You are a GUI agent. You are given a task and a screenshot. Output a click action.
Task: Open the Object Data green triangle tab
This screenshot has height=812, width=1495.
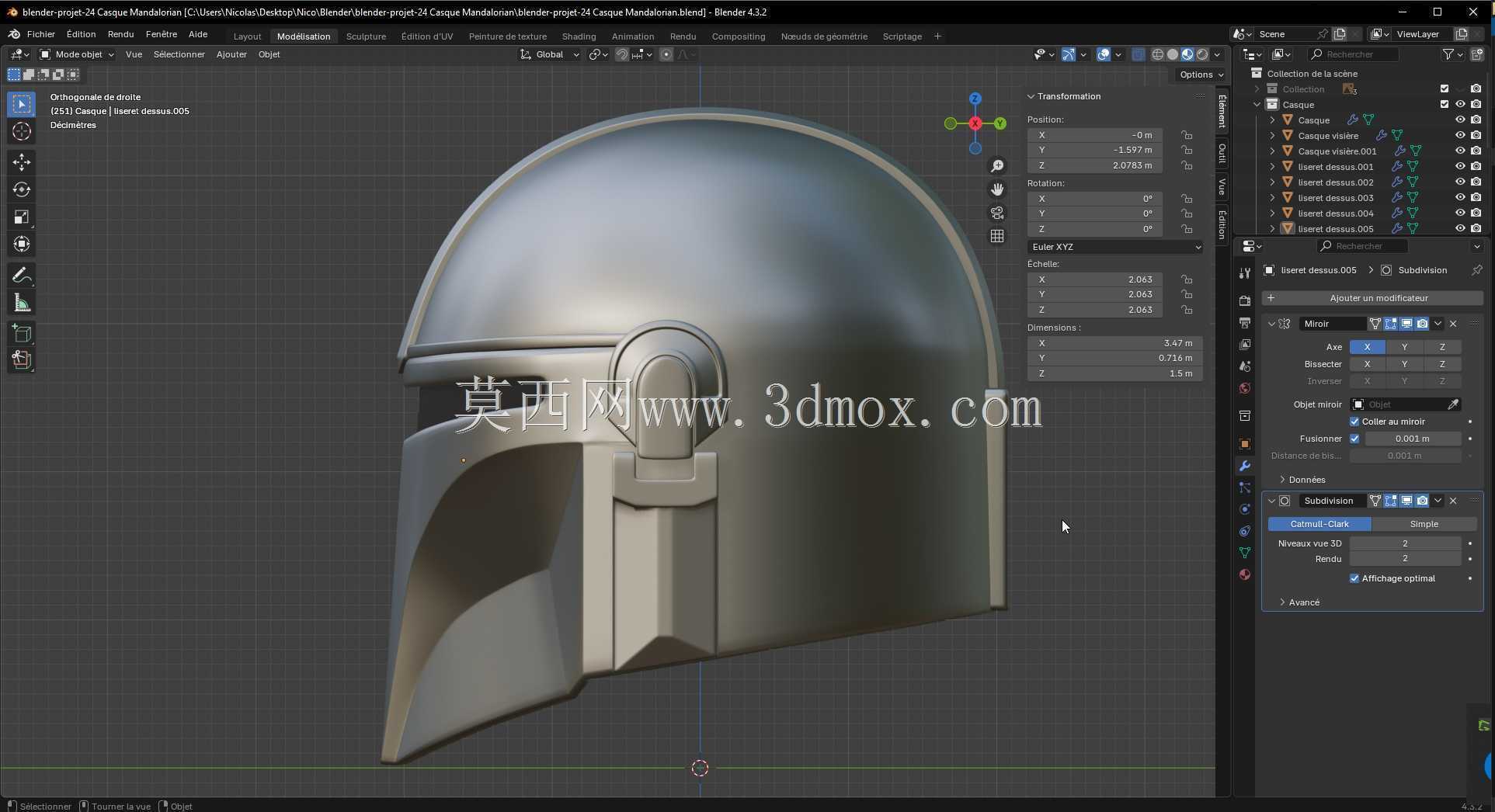[1245, 553]
